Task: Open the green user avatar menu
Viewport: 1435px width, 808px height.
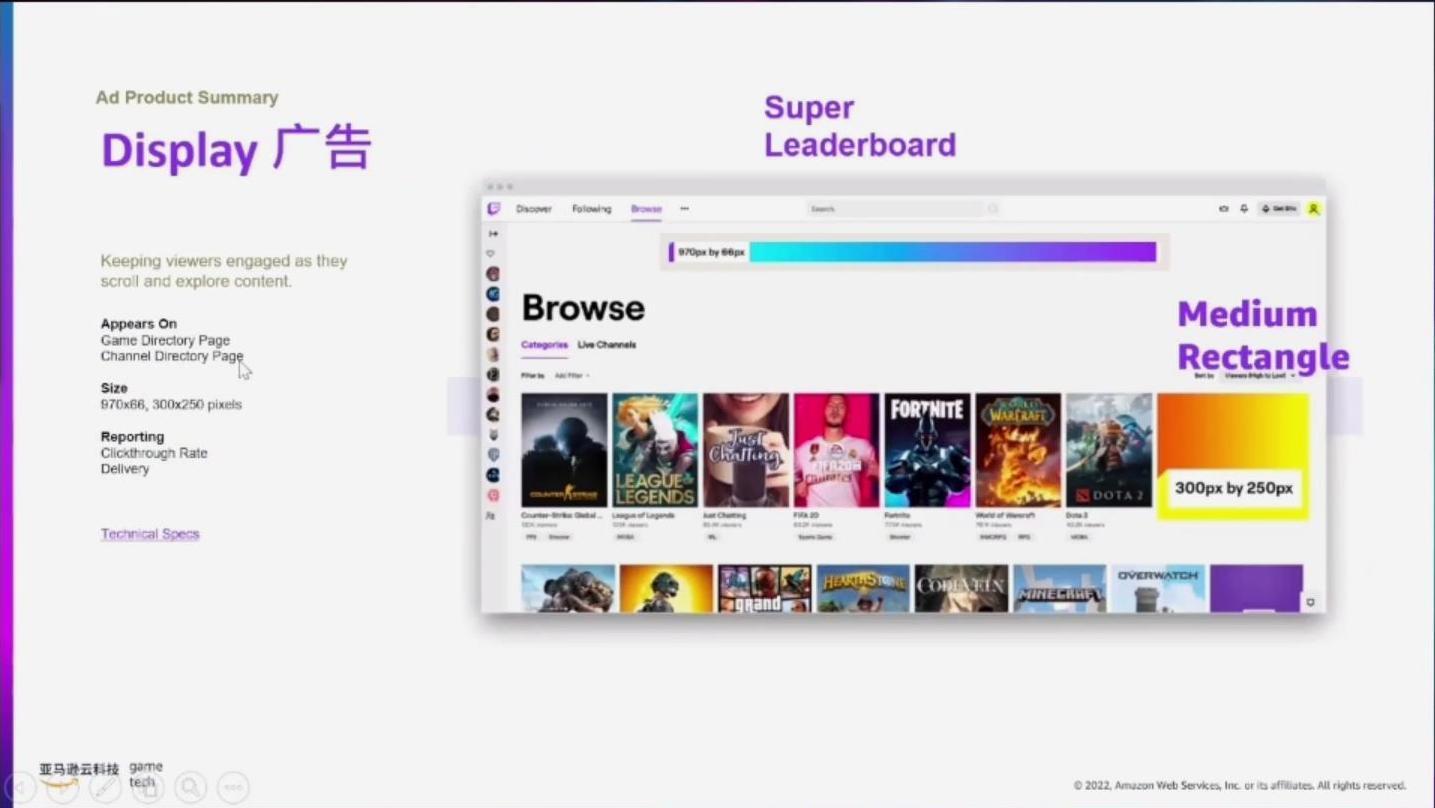Action: [x=1314, y=209]
